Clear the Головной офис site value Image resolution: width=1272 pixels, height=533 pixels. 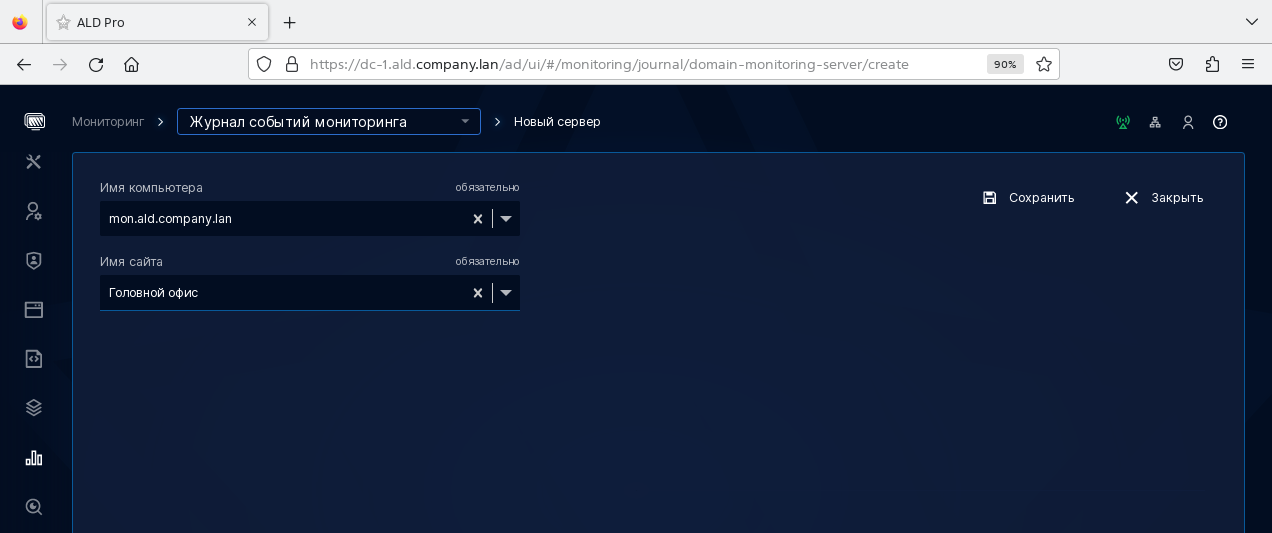pos(477,293)
